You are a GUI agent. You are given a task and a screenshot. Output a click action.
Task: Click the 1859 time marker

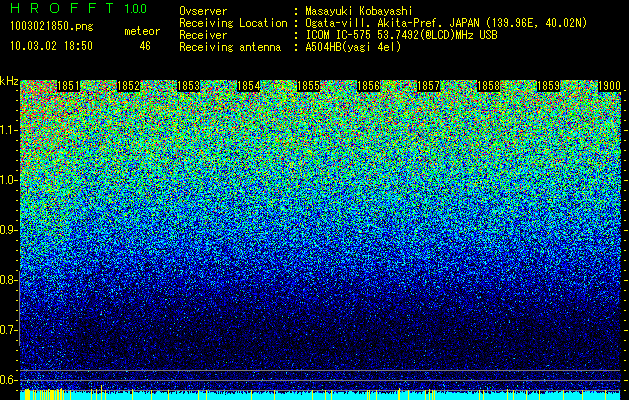click(549, 86)
